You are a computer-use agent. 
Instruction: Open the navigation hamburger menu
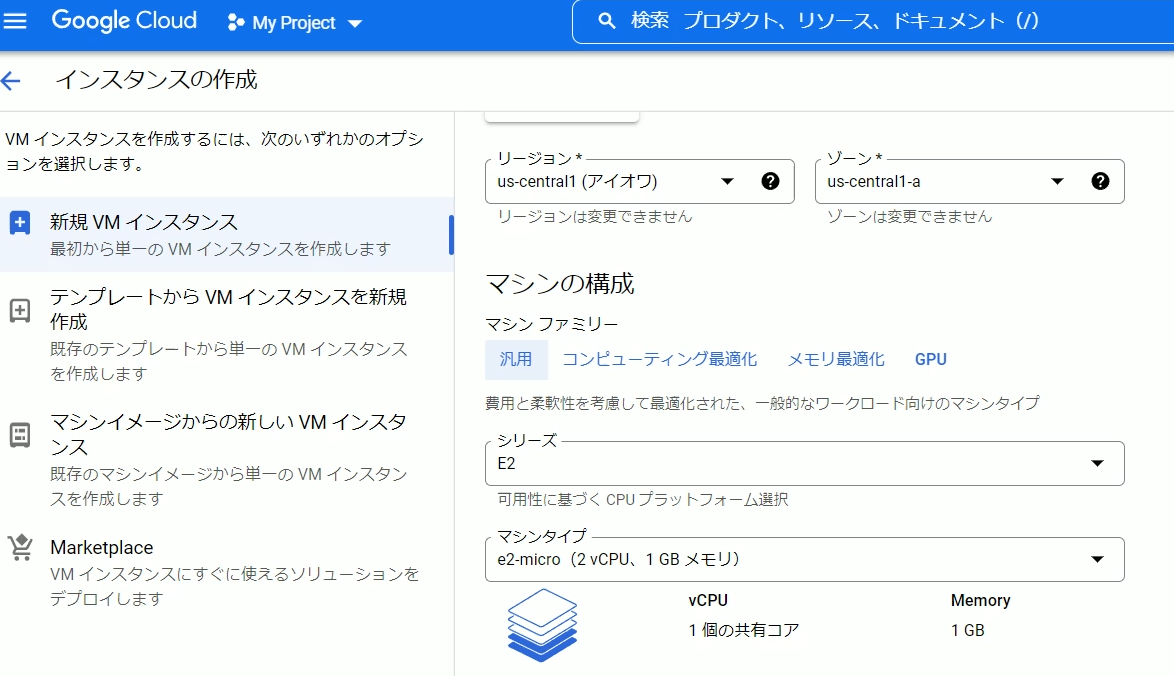pyautogui.click(x=16, y=21)
